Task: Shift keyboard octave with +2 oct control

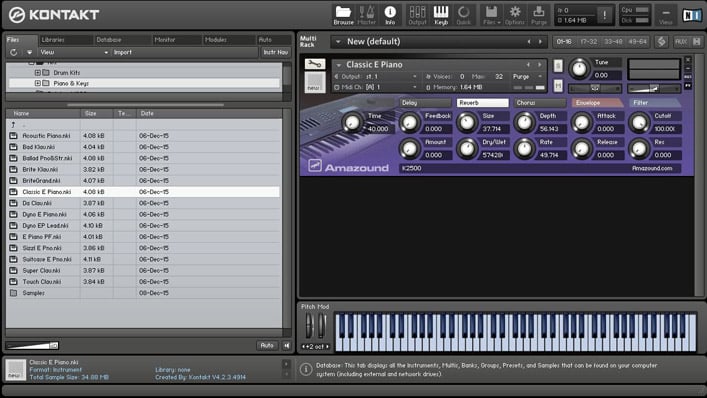Action: coord(316,347)
